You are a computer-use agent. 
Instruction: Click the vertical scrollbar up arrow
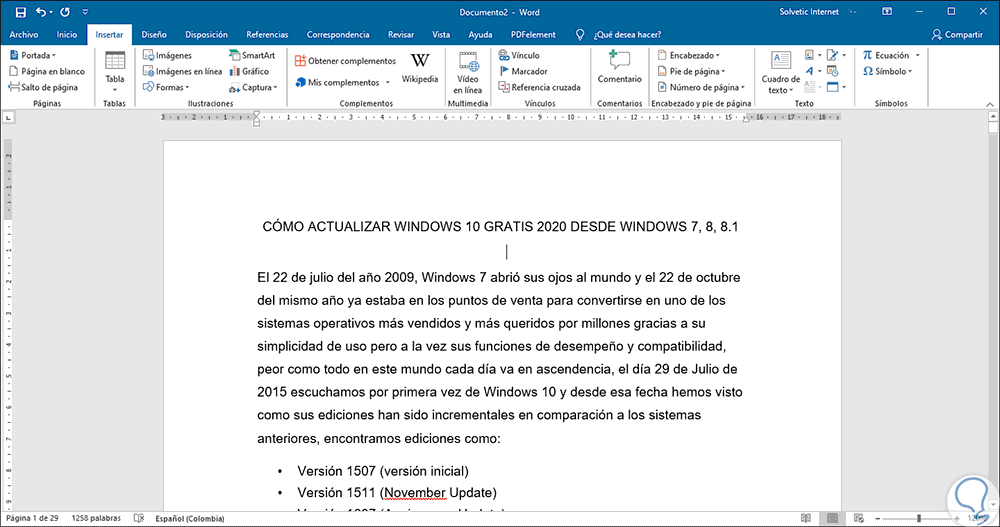[993, 117]
